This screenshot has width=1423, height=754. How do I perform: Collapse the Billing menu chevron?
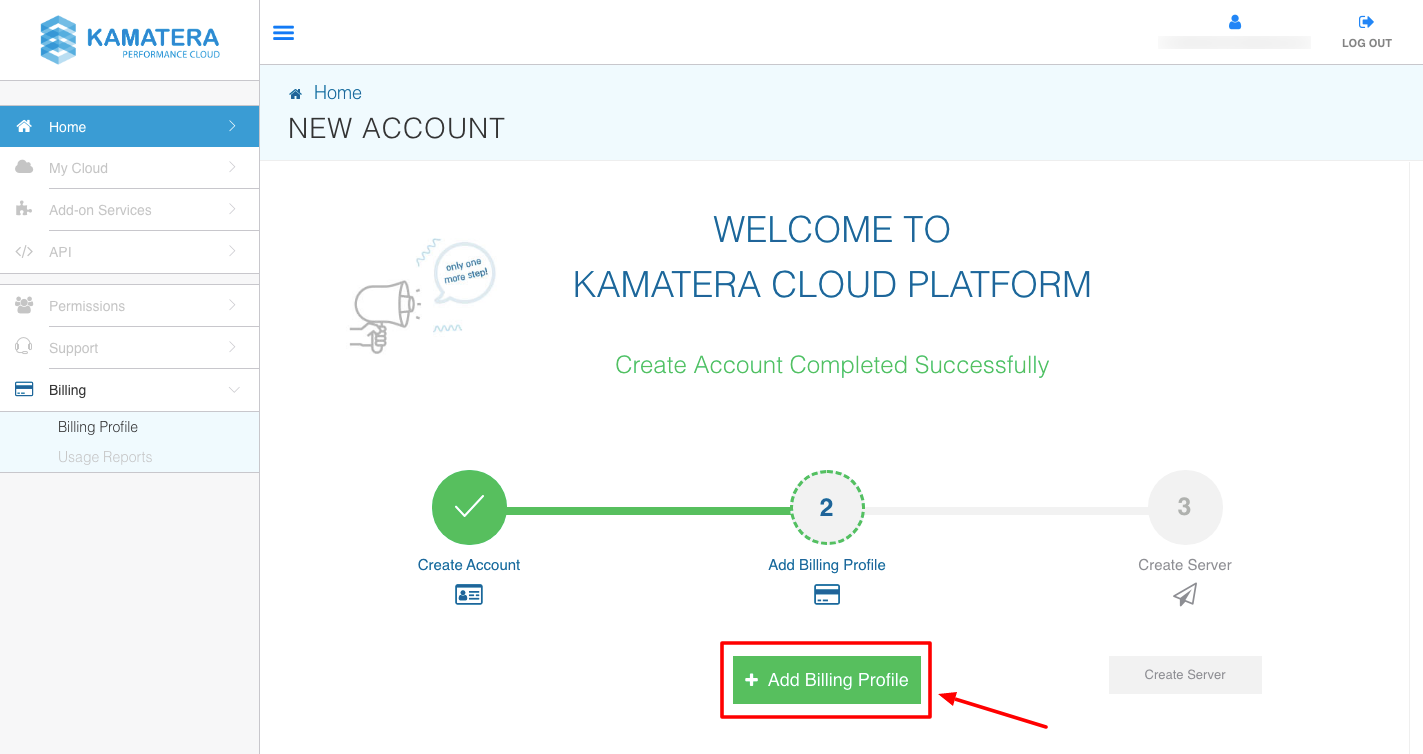click(234, 390)
